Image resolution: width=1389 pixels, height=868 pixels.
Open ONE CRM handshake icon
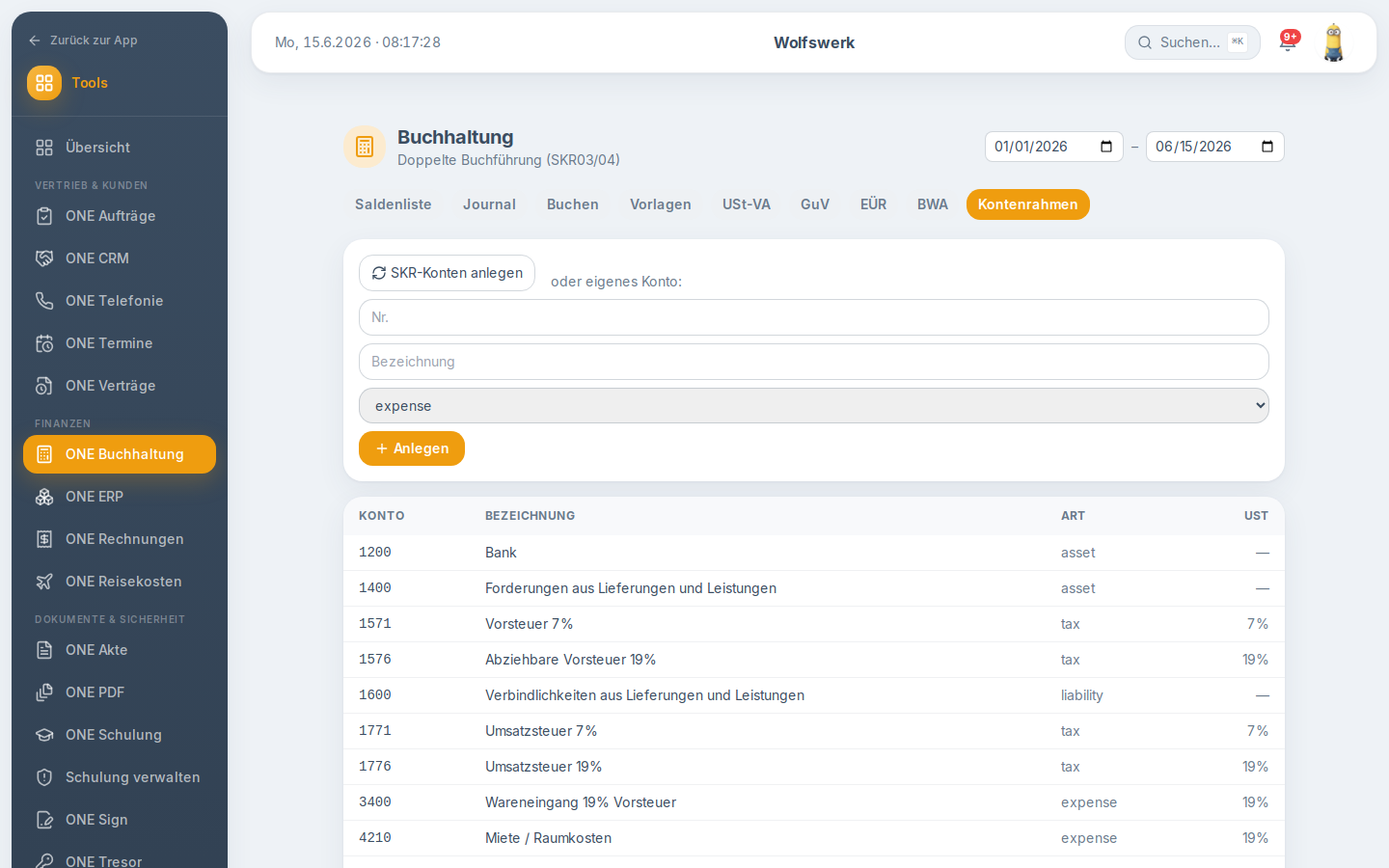tap(44, 258)
